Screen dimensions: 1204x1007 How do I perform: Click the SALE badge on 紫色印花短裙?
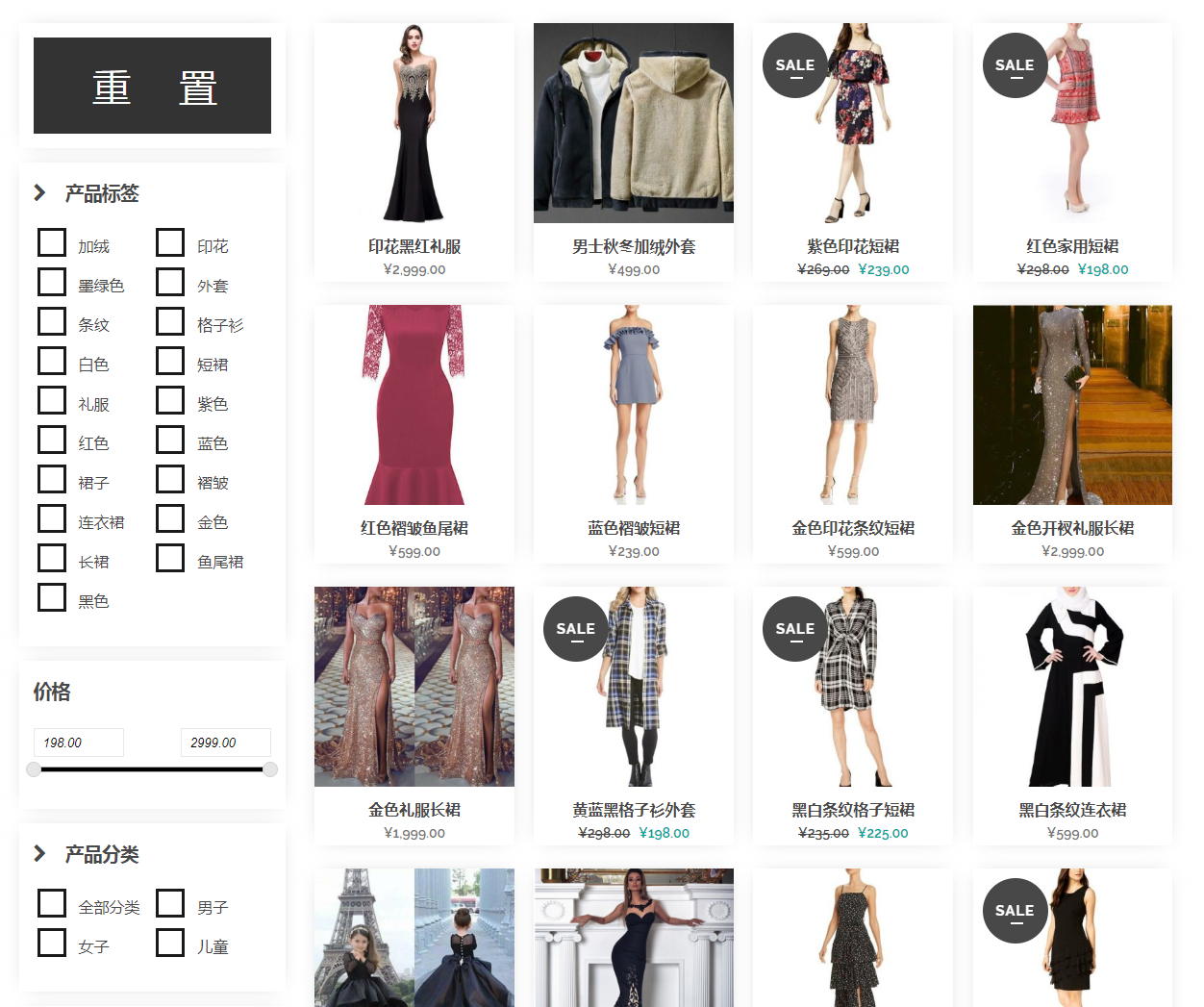tap(795, 65)
